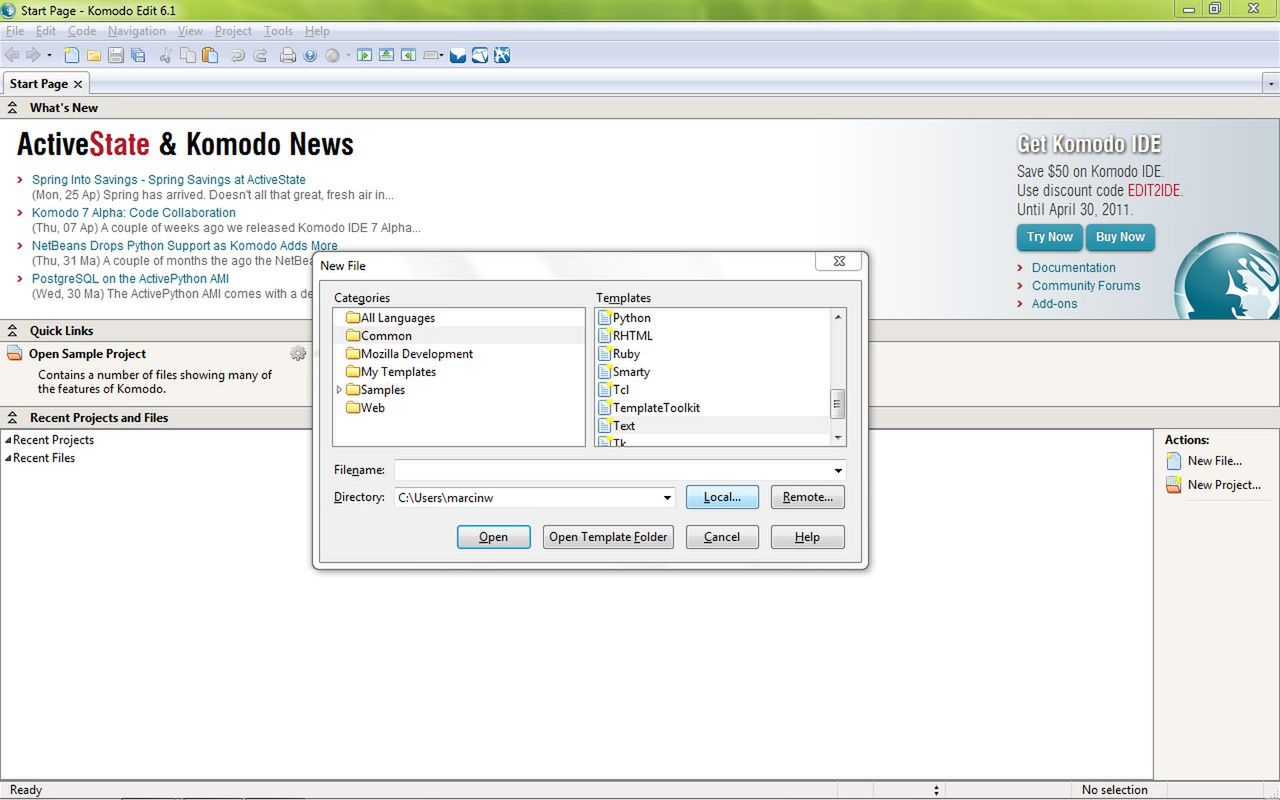Click the blue Help question mark toolbar icon
The height and width of the screenshot is (800, 1280).
point(310,56)
